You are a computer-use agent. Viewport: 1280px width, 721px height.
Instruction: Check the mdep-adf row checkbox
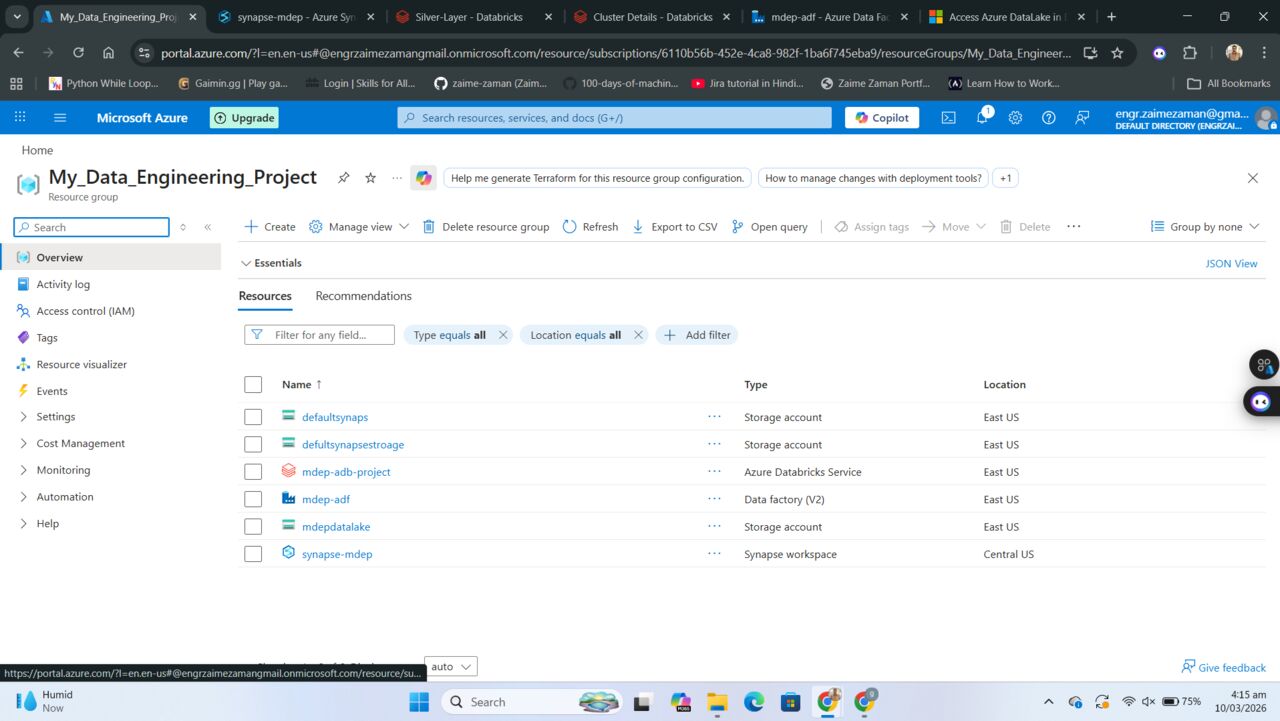point(253,499)
